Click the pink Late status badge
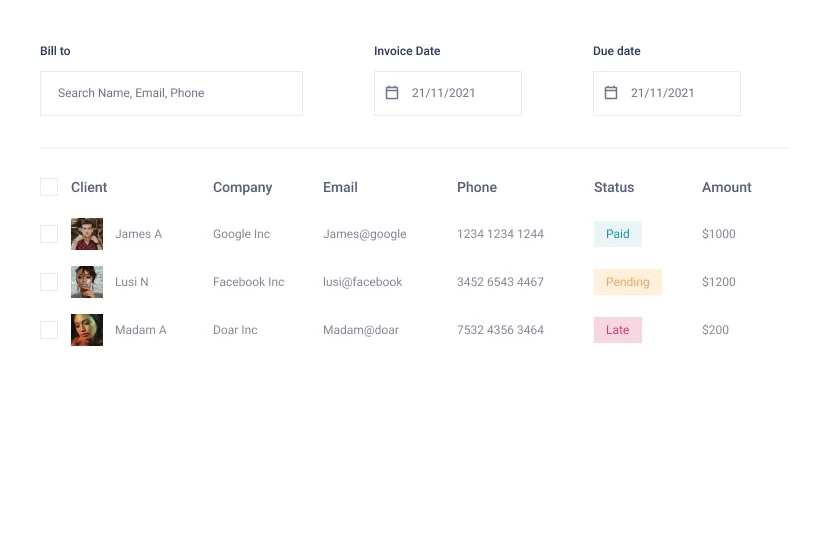Viewport: 830px width, 538px height. 617,330
